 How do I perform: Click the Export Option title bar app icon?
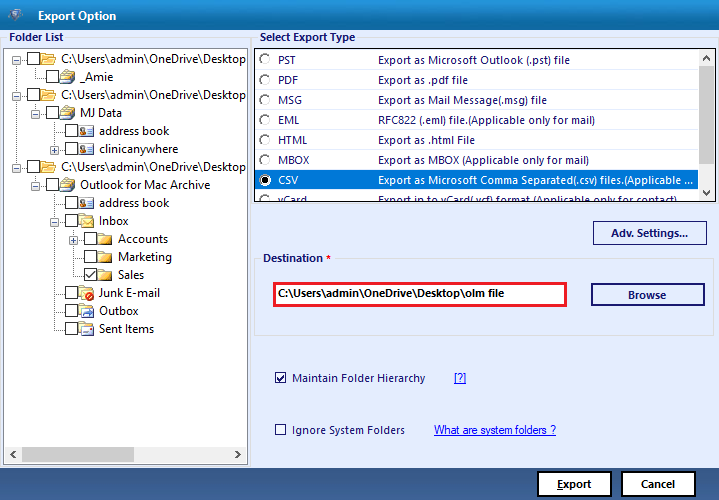tap(16, 15)
